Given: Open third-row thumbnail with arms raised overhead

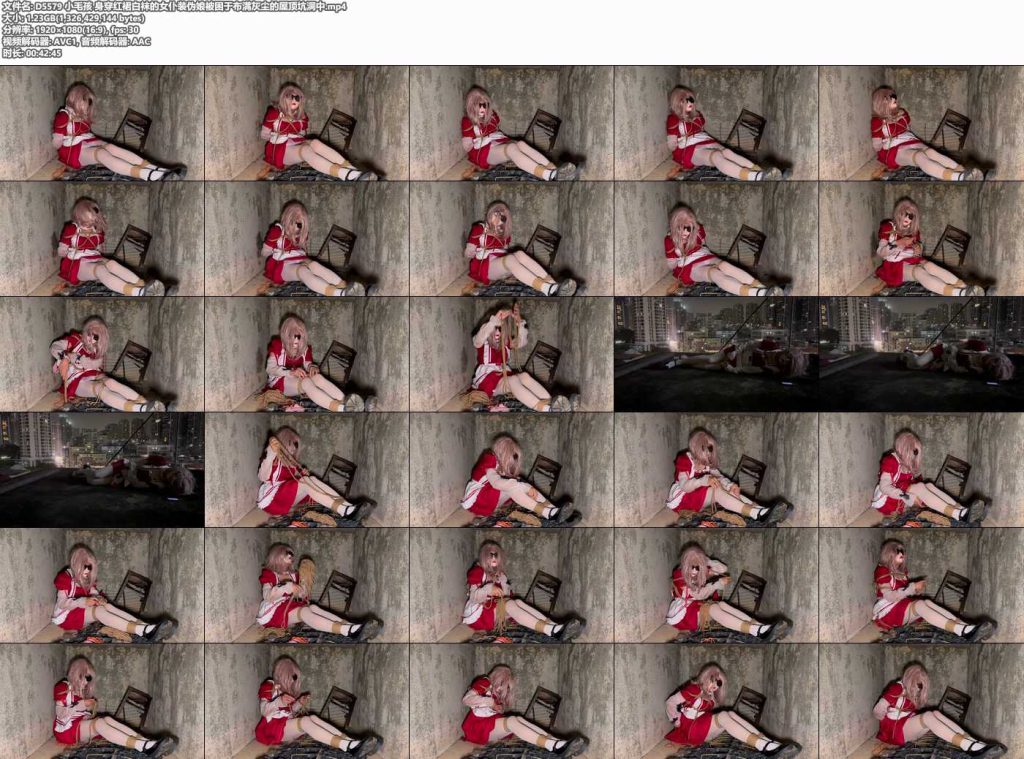Looking at the screenshot, I should [x=511, y=354].
